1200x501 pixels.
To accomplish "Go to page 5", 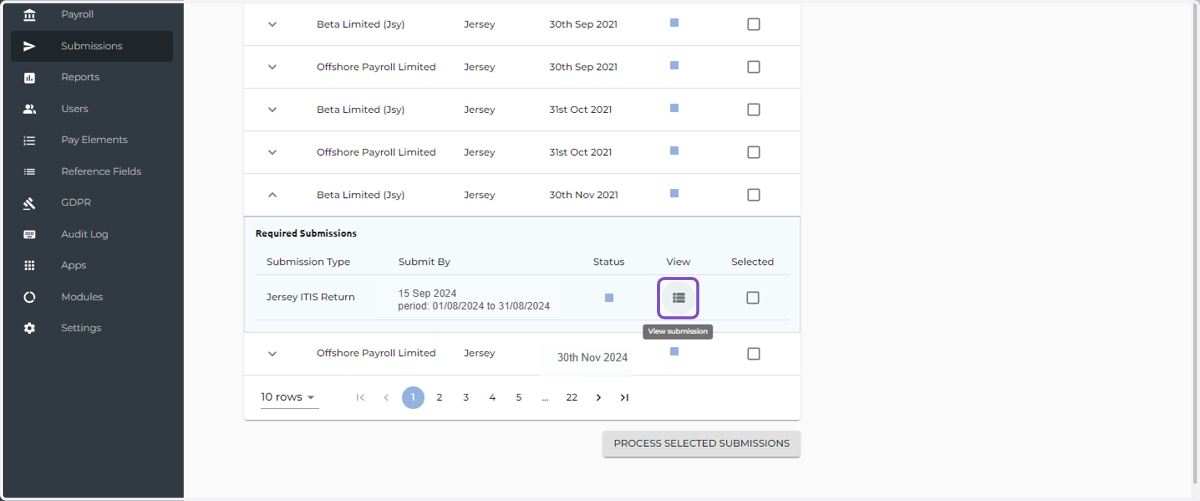I will pyautogui.click(x=519, y=397).
